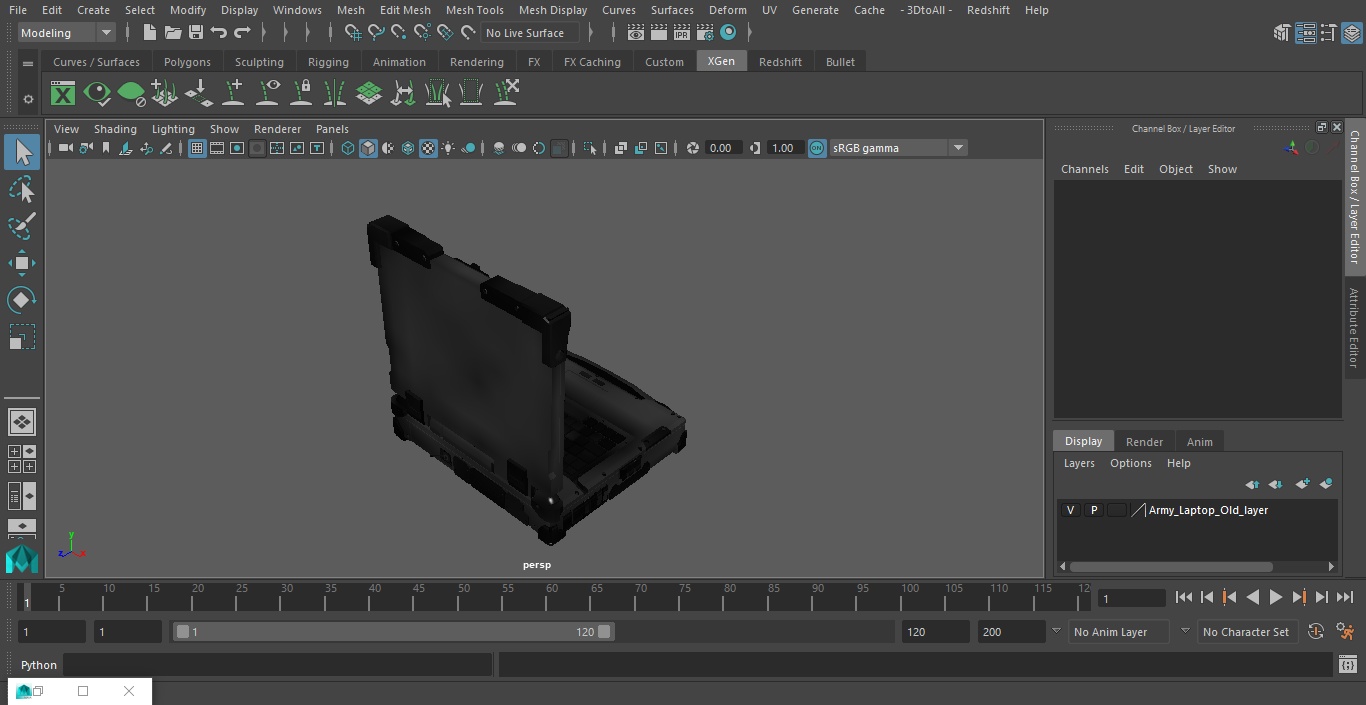The width and height of the screenshot is (1366, 705).
Task: Undo the last action
Action: [x=219, y=33]
